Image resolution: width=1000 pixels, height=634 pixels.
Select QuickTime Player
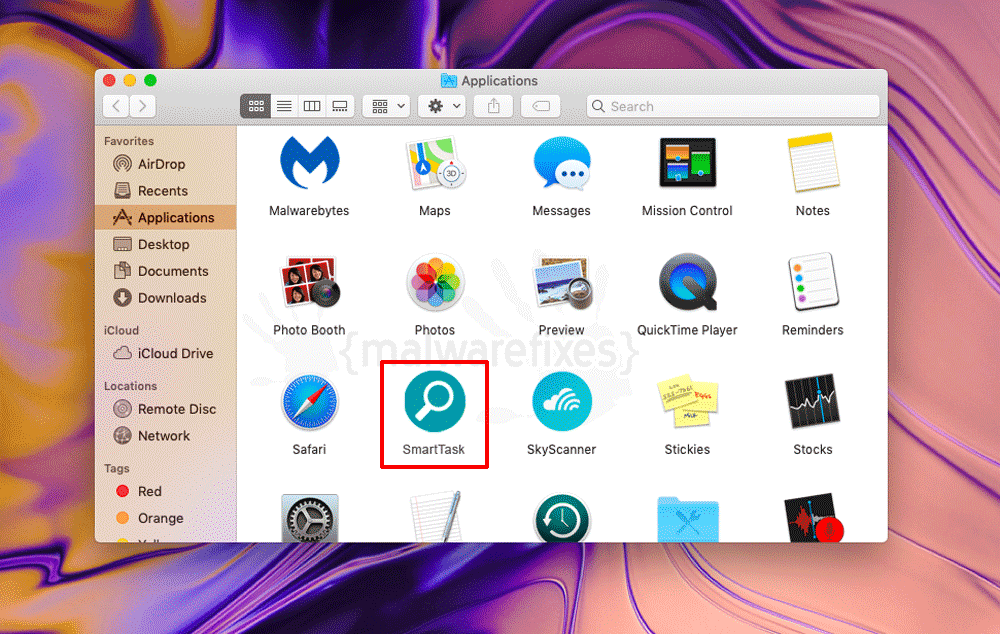[x=687, y=282]
